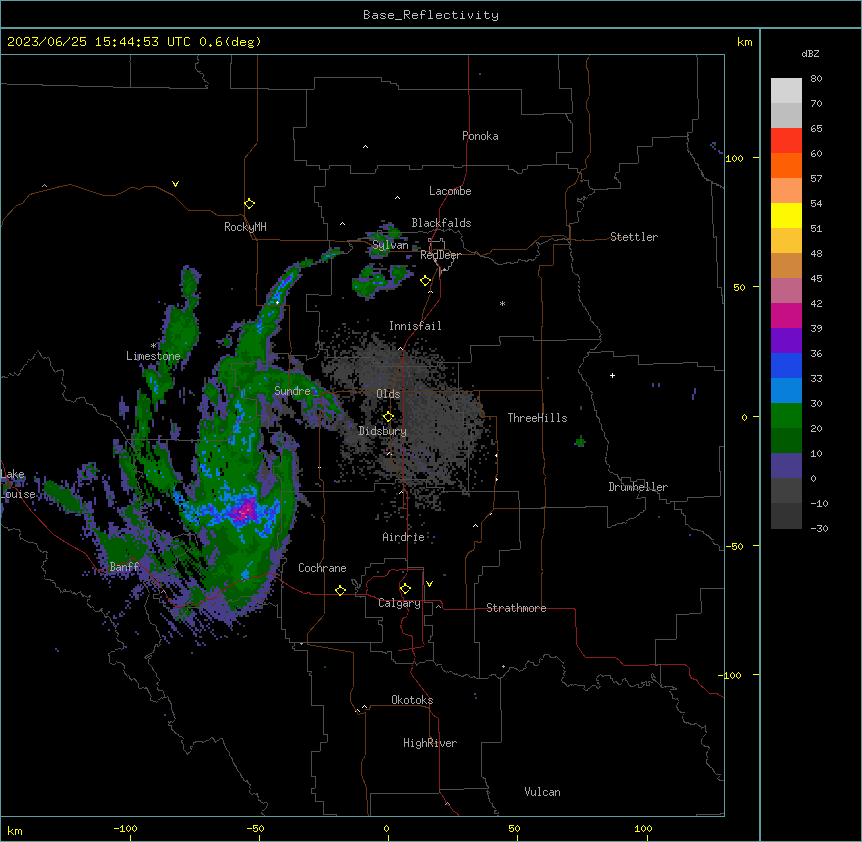Click the asterisk marker east of Innisfail
Screen dimensions: 862x842
pos(502,303)
